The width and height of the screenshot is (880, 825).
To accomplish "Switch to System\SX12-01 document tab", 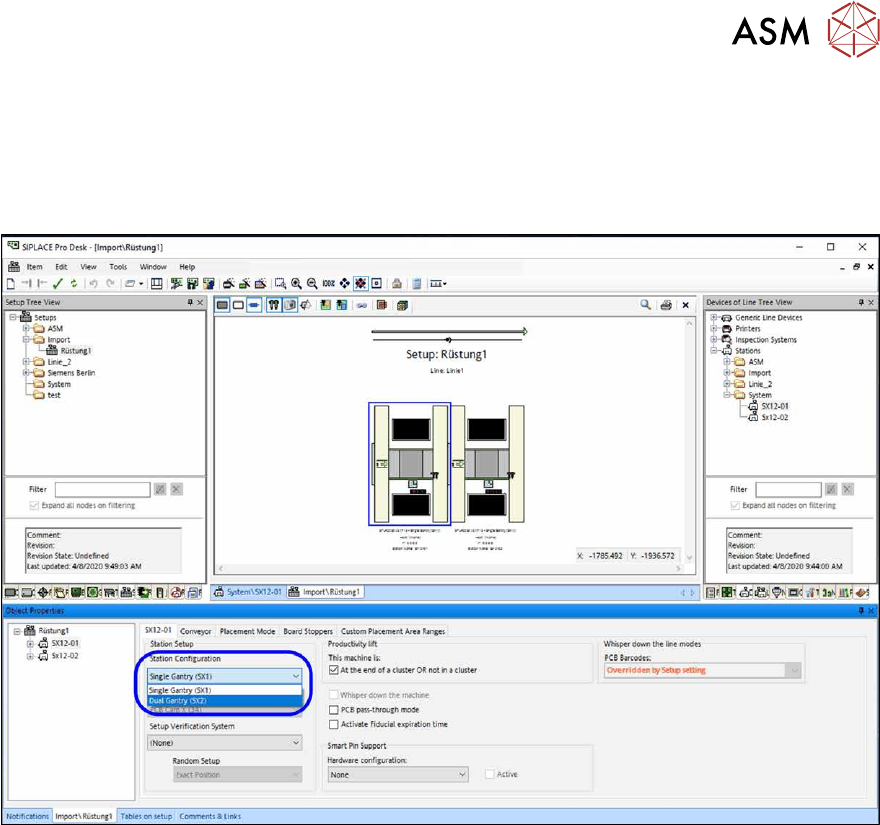I will (x=248, y=592).
